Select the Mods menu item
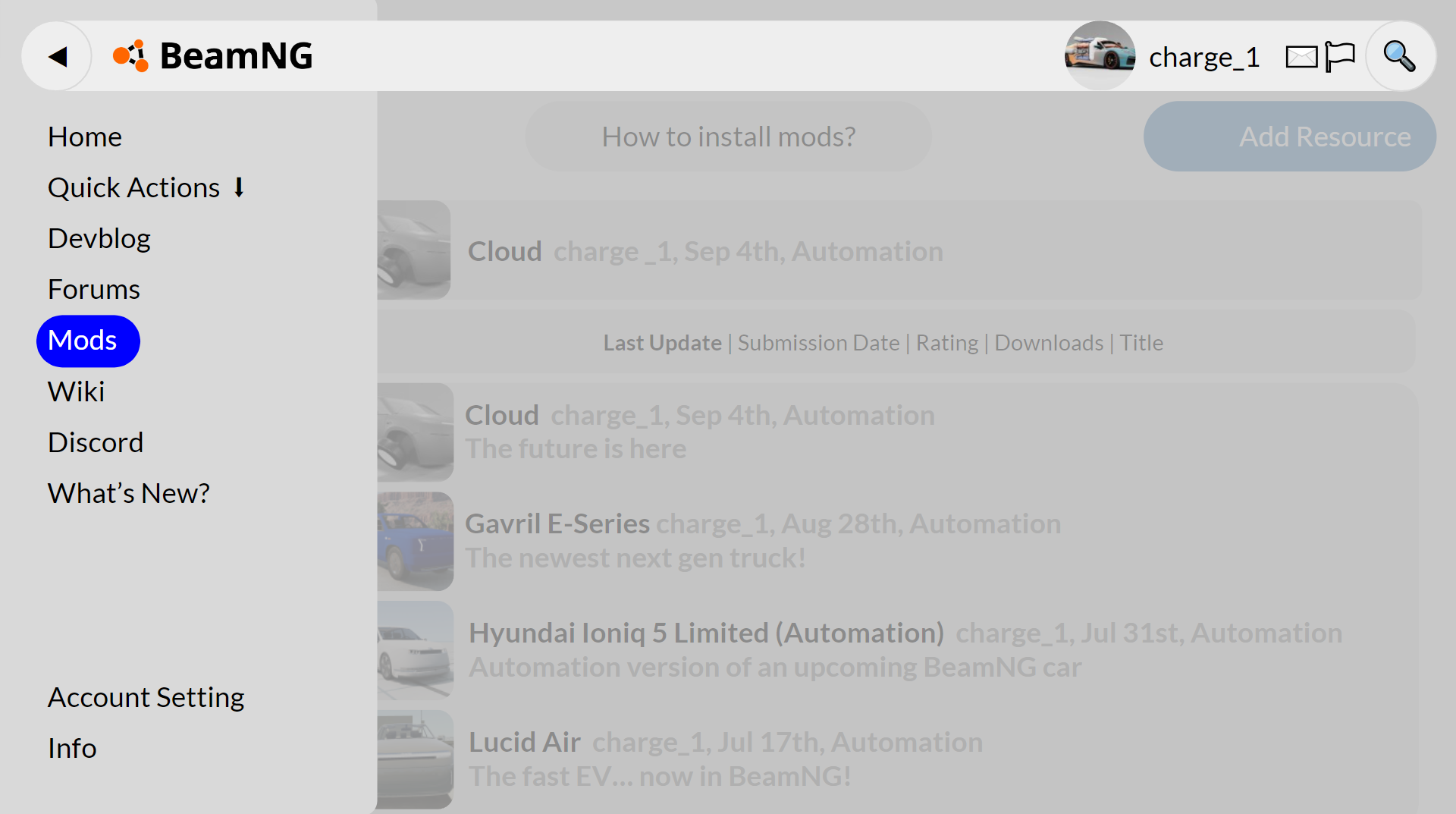This screenshot has width=1456, height=814. (83, 341)
